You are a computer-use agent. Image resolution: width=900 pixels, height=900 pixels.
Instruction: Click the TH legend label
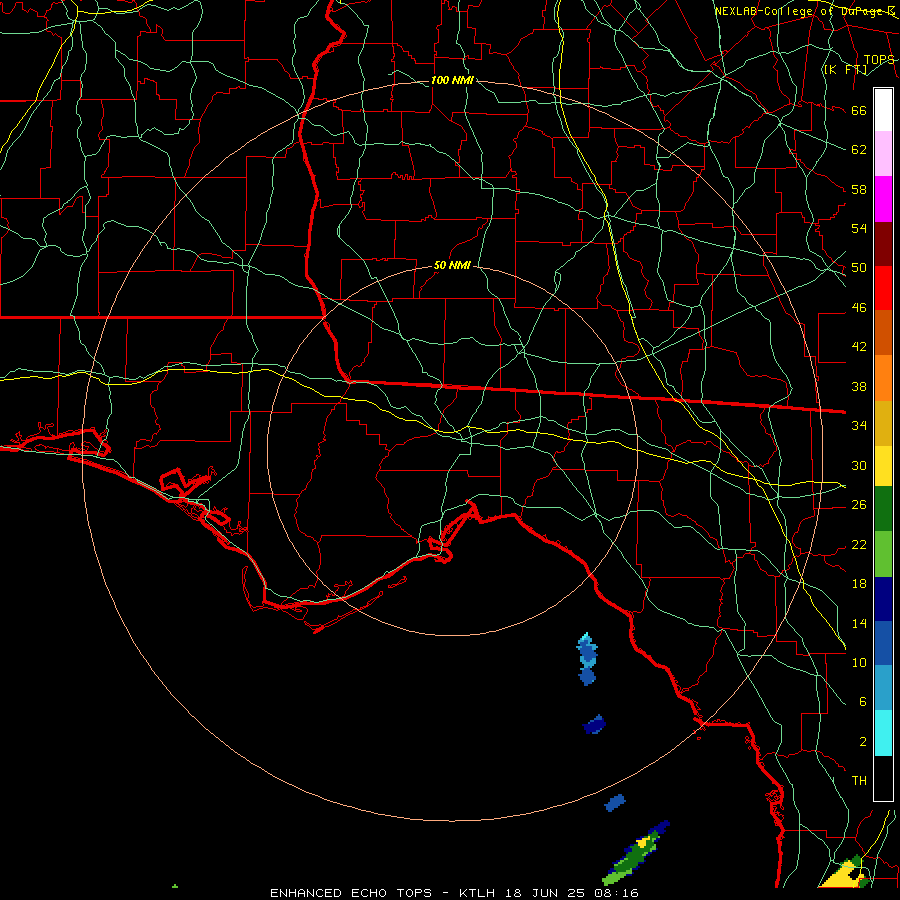pyautogui.click(x=859, y=781)
